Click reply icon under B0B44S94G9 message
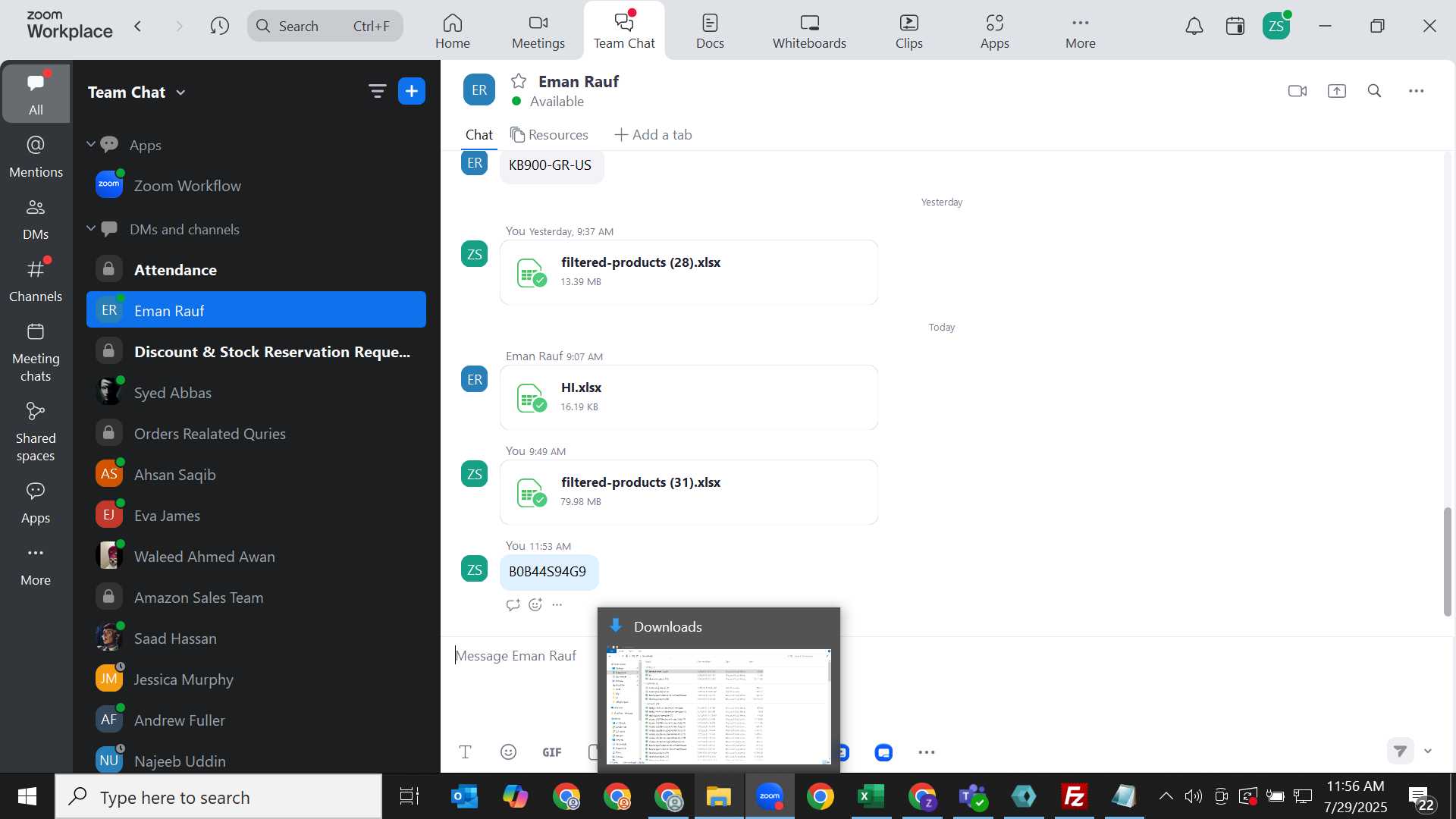This screenshot has width=1456, height=819. click(x=513, y=604)
